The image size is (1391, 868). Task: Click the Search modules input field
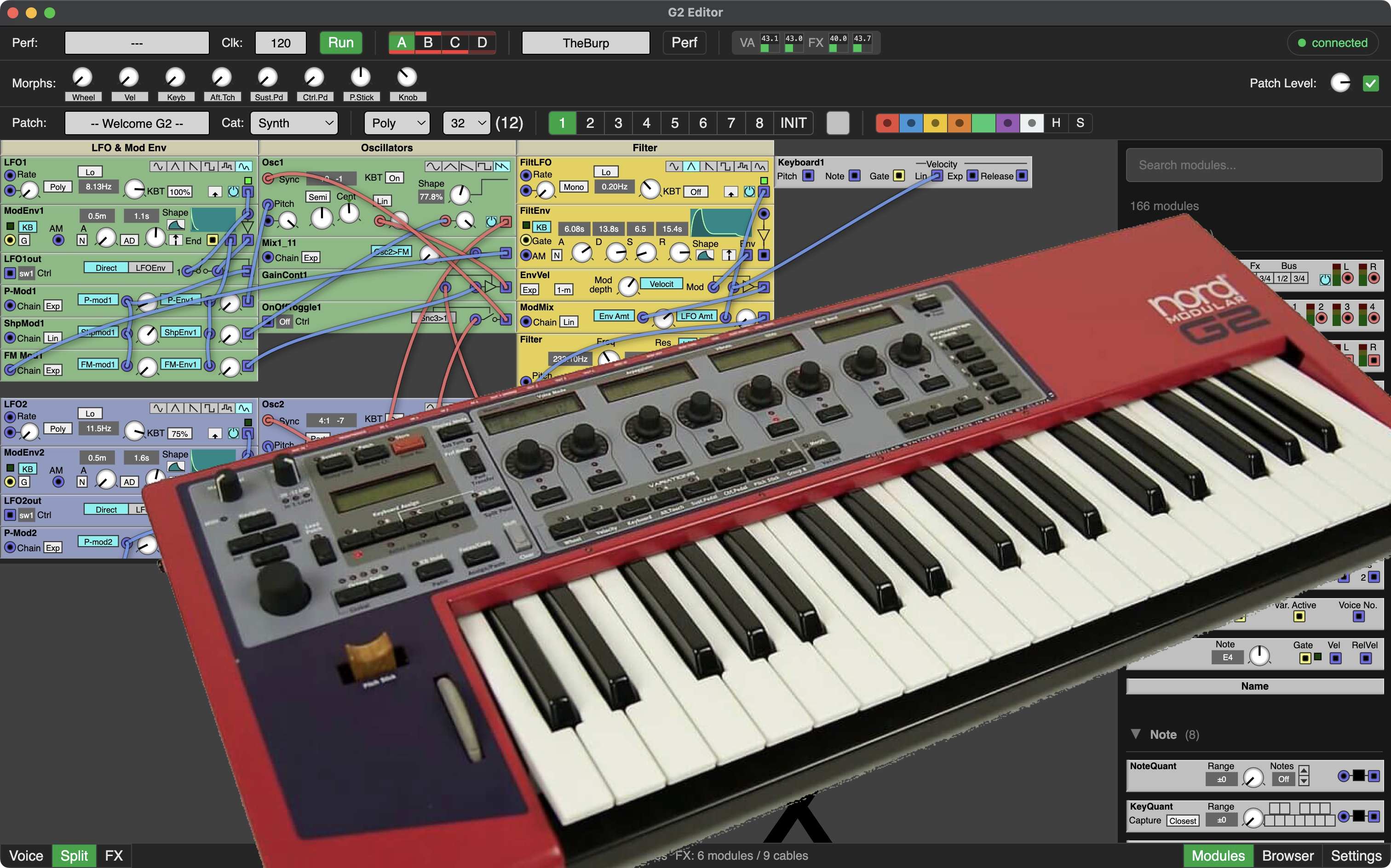point(1254,166)
